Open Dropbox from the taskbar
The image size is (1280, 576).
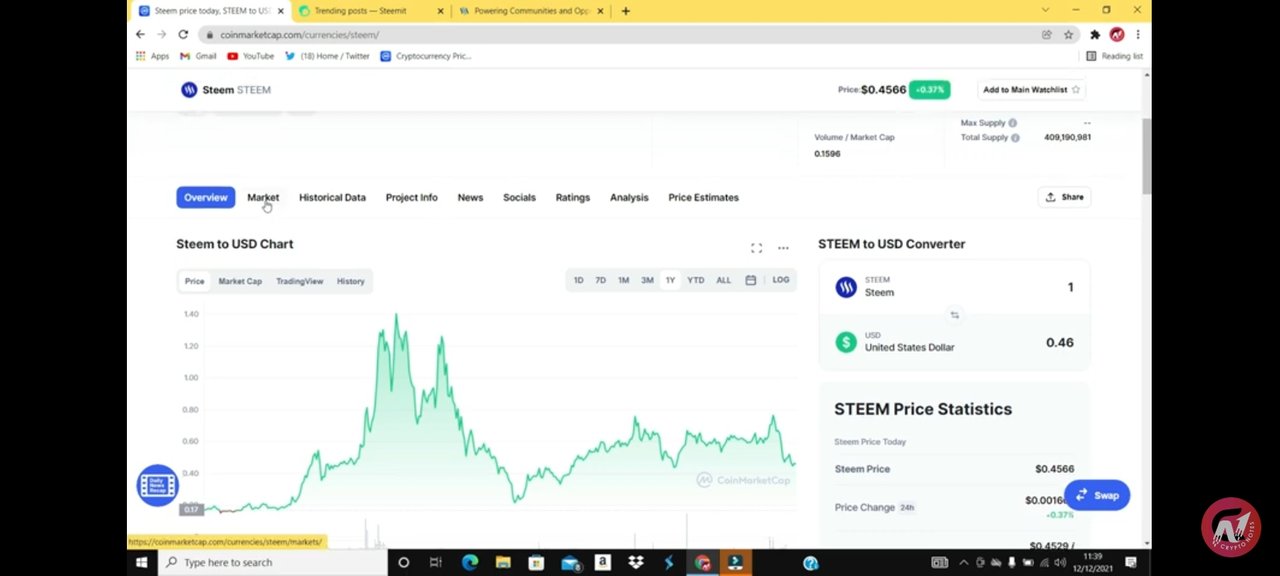point(636,563)
